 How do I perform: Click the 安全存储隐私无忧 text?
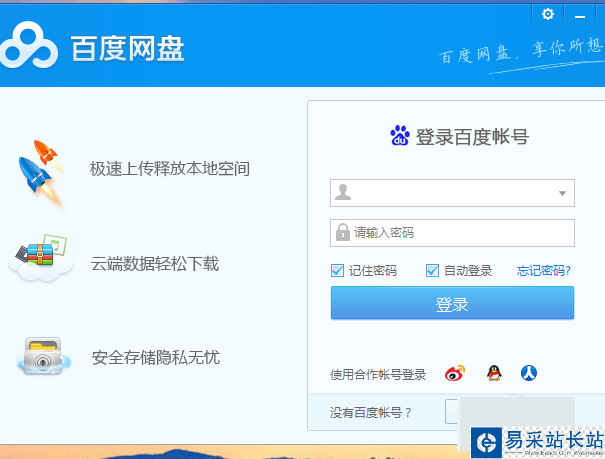[x=156, y=358]
